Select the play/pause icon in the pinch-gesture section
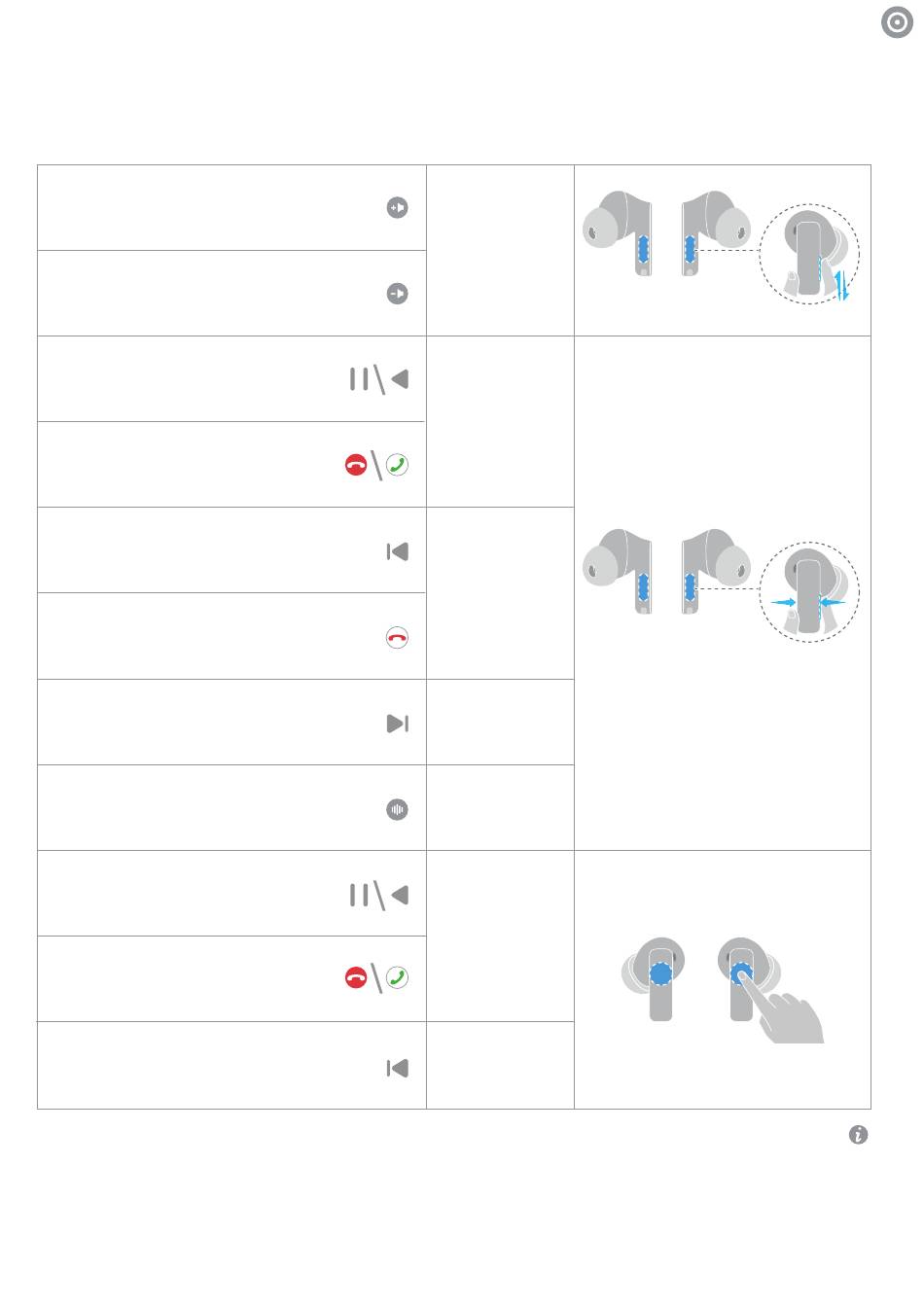This screenshot has height=1308, width=924. 379,379
